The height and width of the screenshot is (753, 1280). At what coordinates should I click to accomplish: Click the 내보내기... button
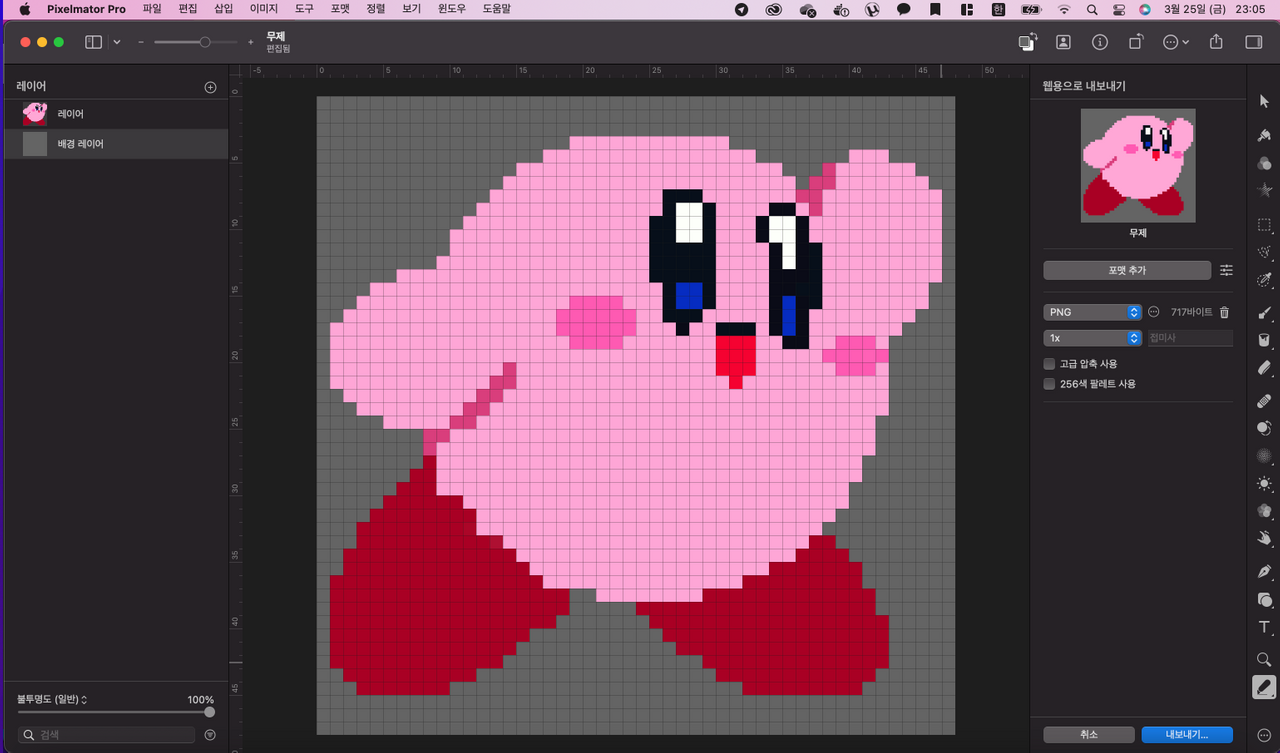coord(1187,734)
